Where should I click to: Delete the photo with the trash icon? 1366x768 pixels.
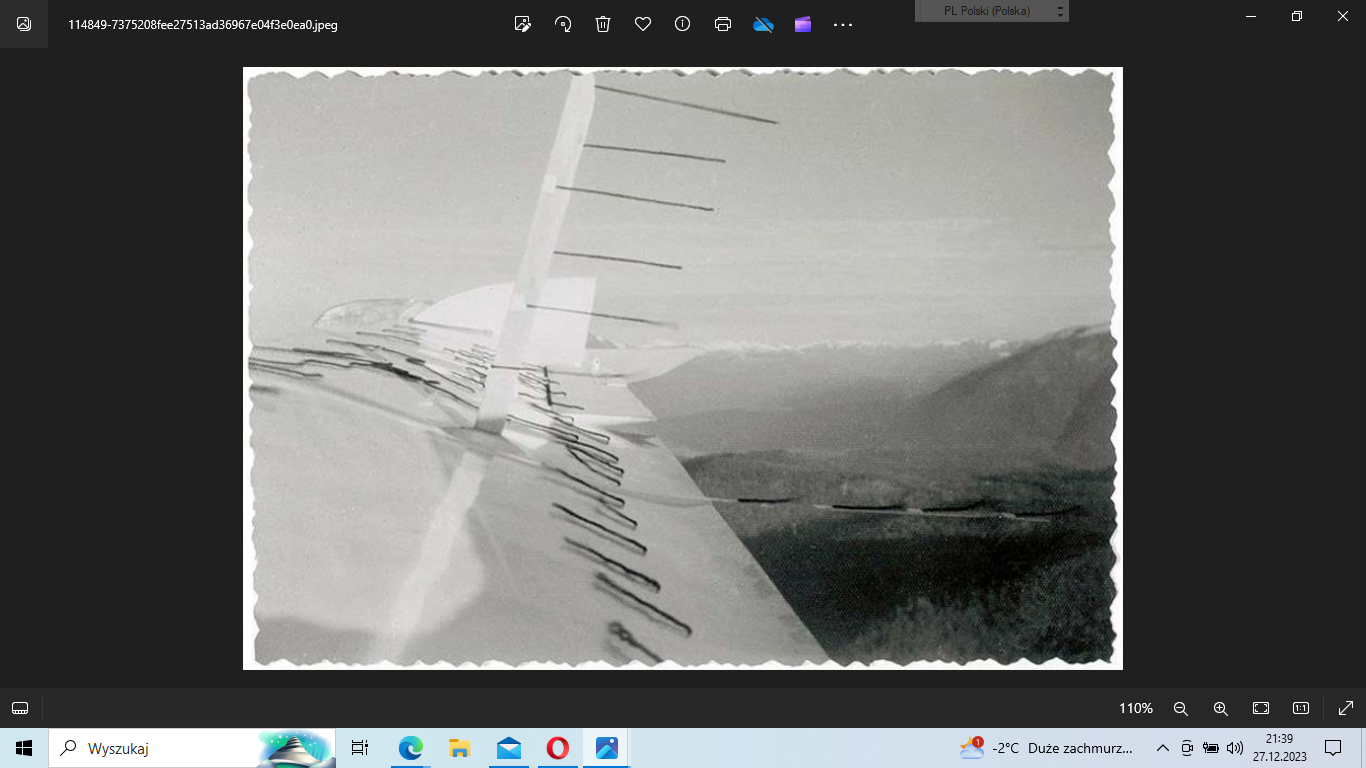(603, 24)
